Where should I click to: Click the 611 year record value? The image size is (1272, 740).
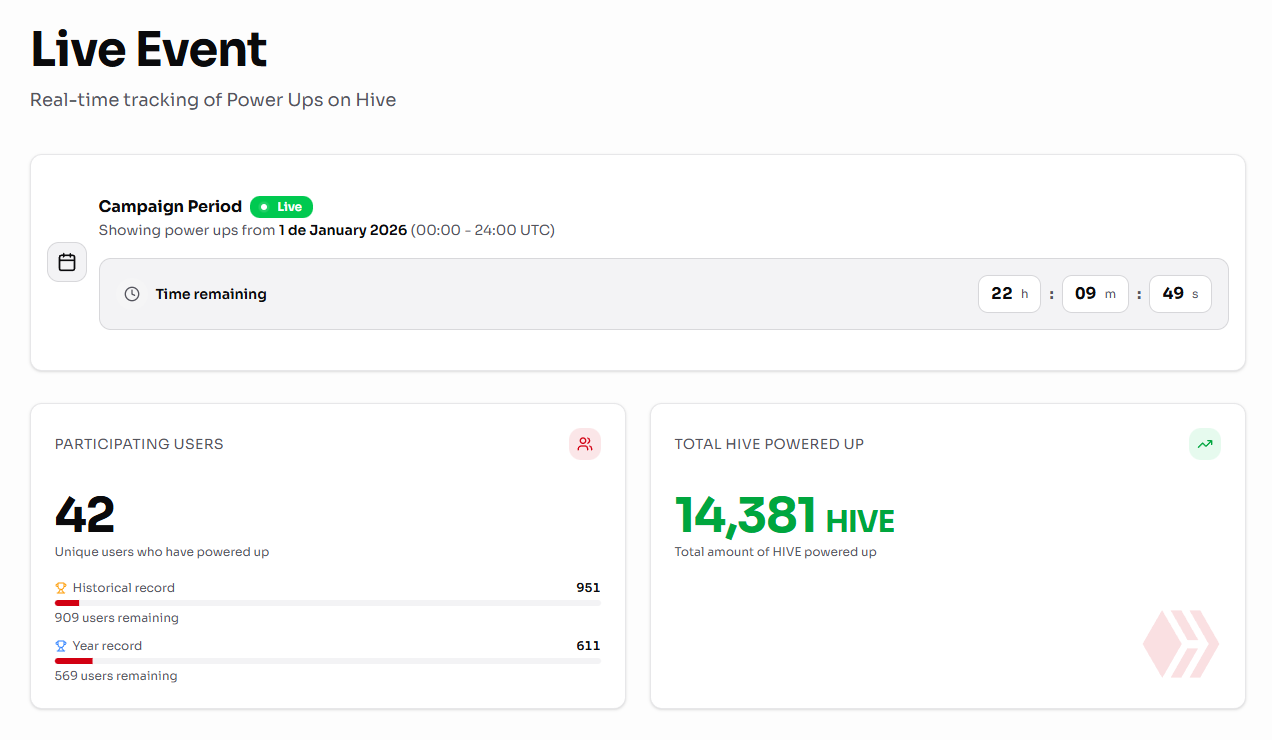coord(588,646)
